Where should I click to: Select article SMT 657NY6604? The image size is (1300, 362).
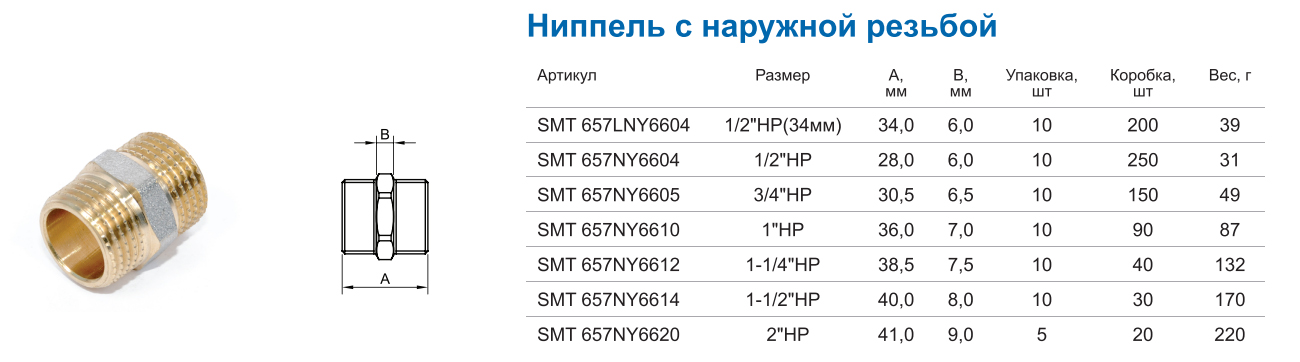(x=608, y=160)
